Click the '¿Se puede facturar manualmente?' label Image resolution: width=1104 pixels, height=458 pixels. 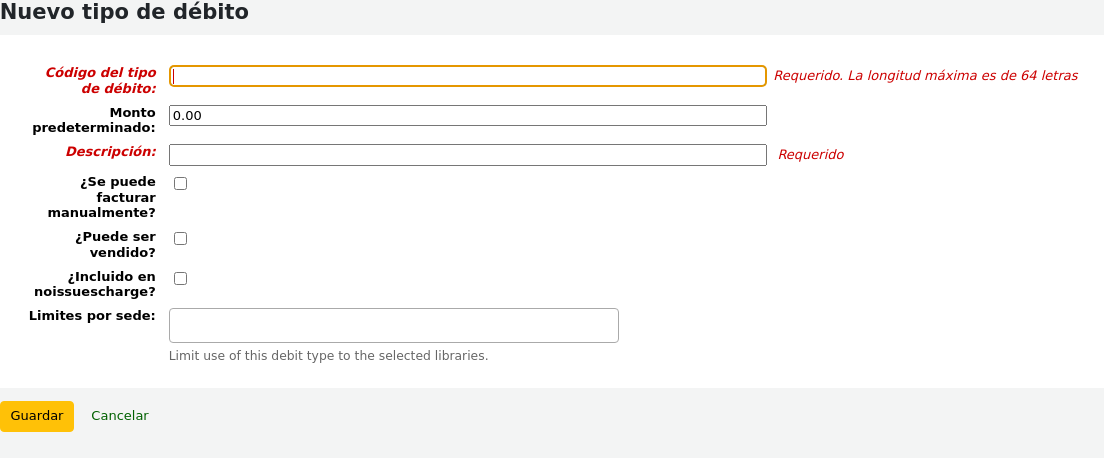coord(103,197)
